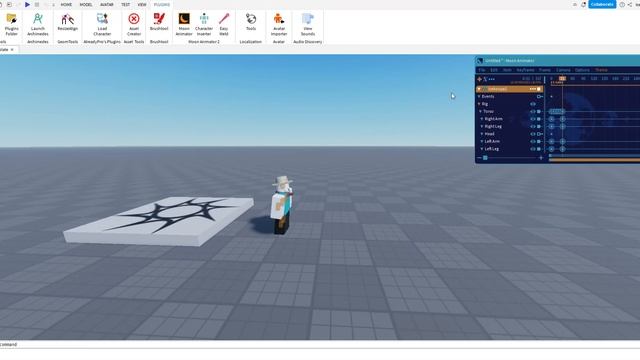Collapse the highlighted orange track arrow
This screenshot has height=360, width=640.
click(479, 89)
